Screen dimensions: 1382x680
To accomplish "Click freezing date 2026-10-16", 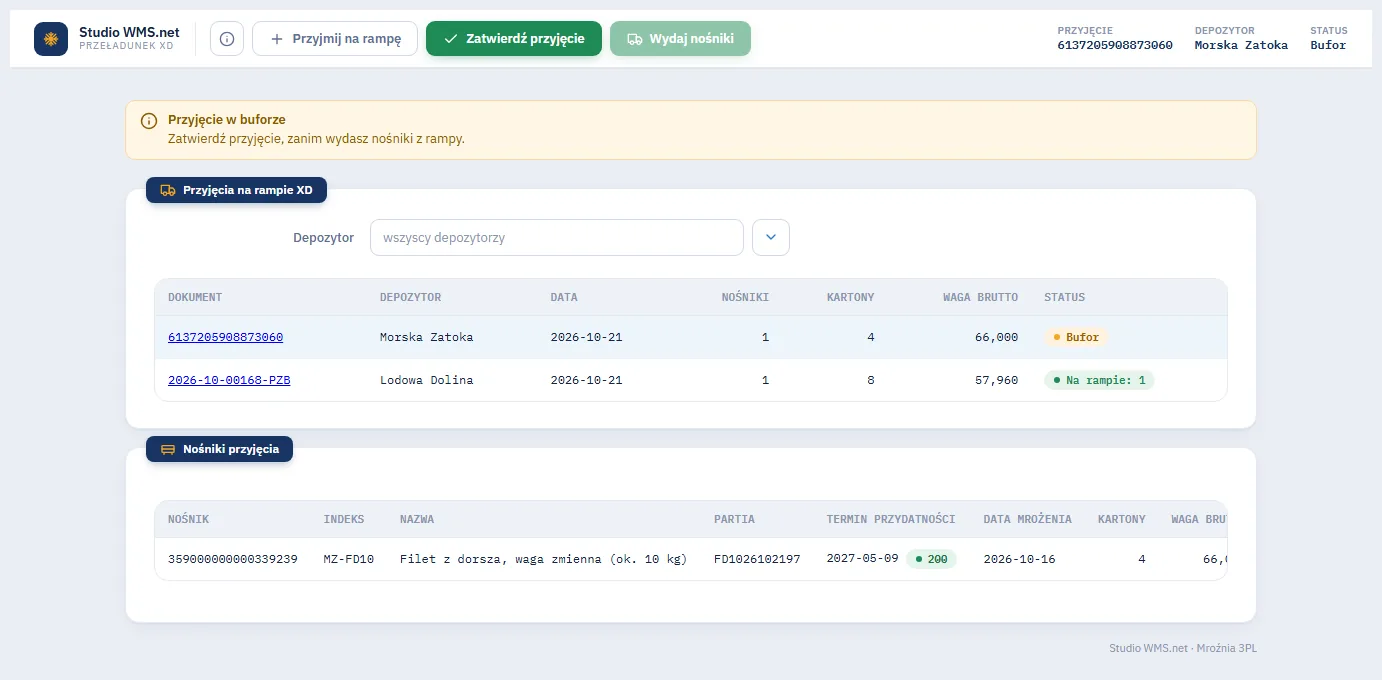I will (1020, 559).
